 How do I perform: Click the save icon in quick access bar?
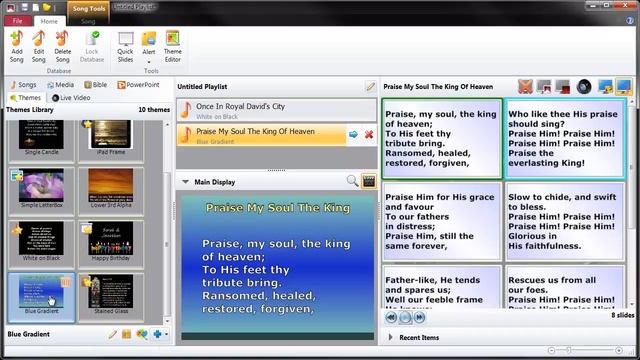(24, 7)
